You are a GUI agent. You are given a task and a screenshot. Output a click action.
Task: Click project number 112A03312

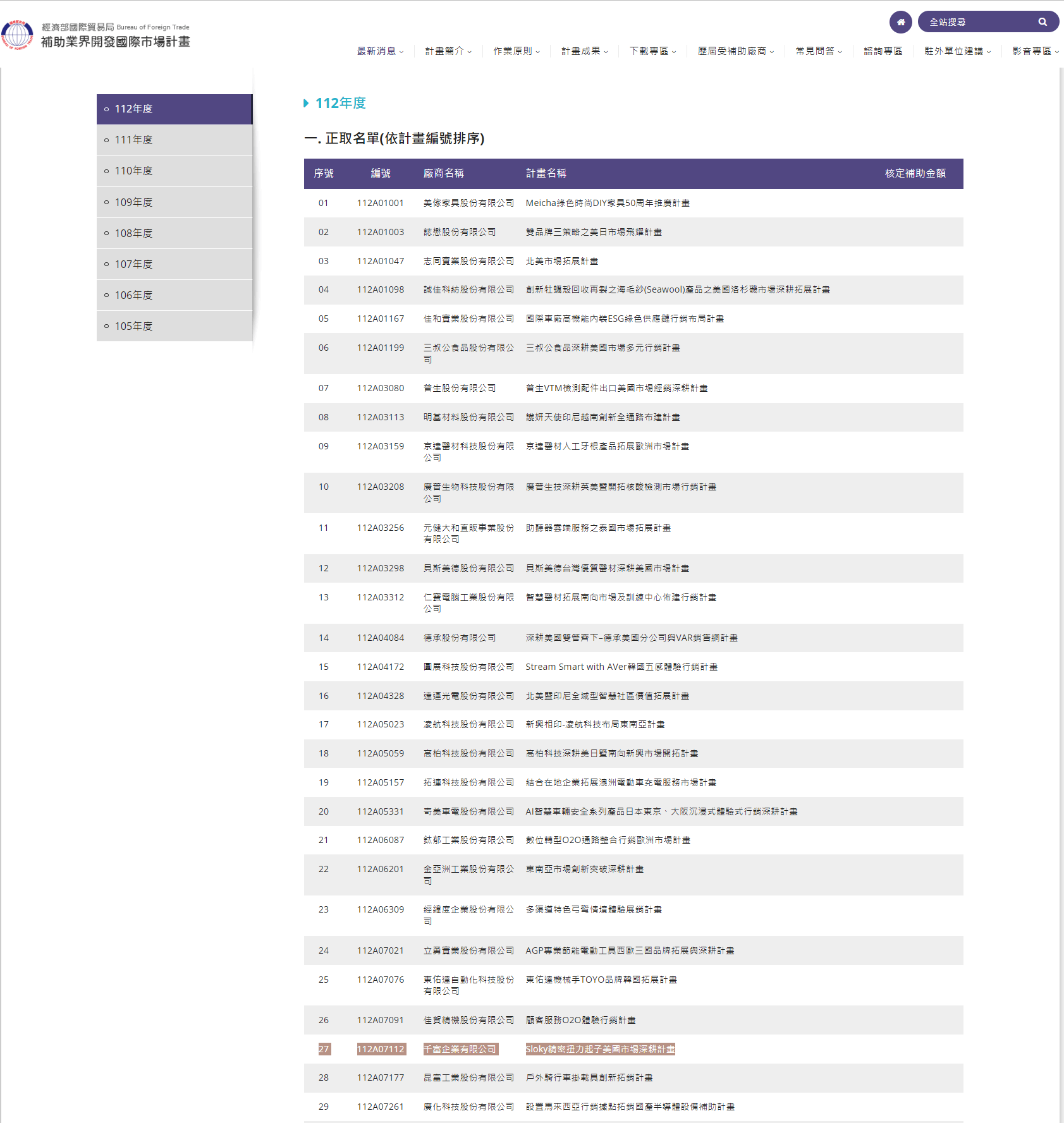(x=381, y=597)
